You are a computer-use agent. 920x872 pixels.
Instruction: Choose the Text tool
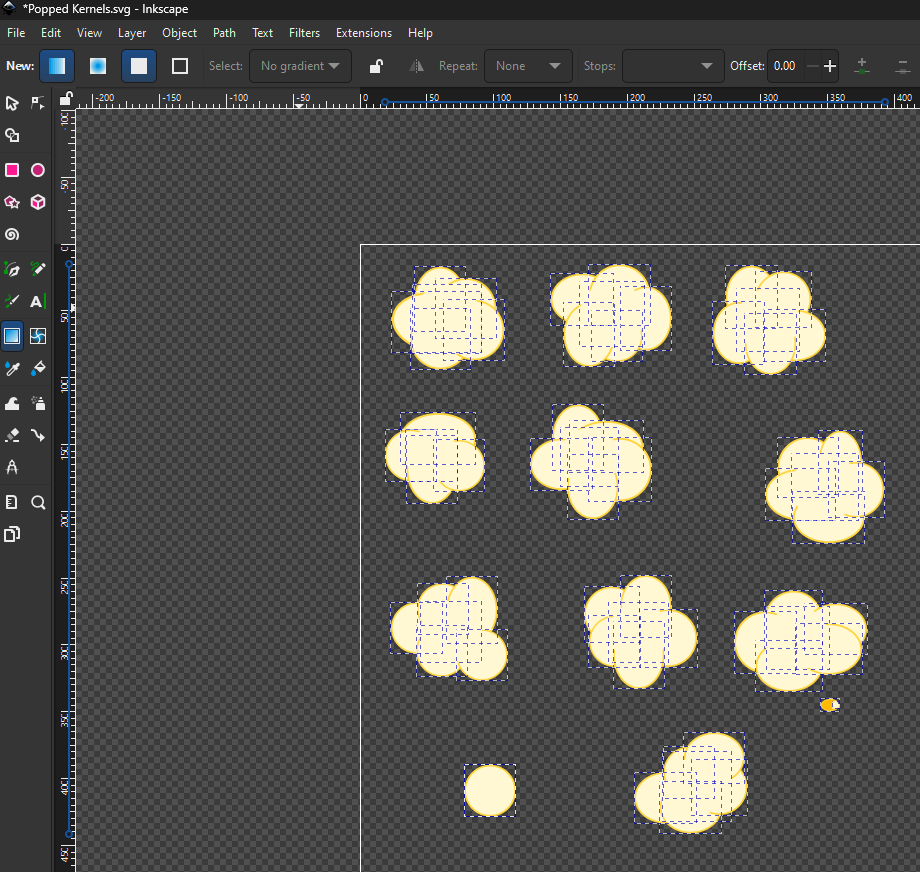[x=38, y=302]
